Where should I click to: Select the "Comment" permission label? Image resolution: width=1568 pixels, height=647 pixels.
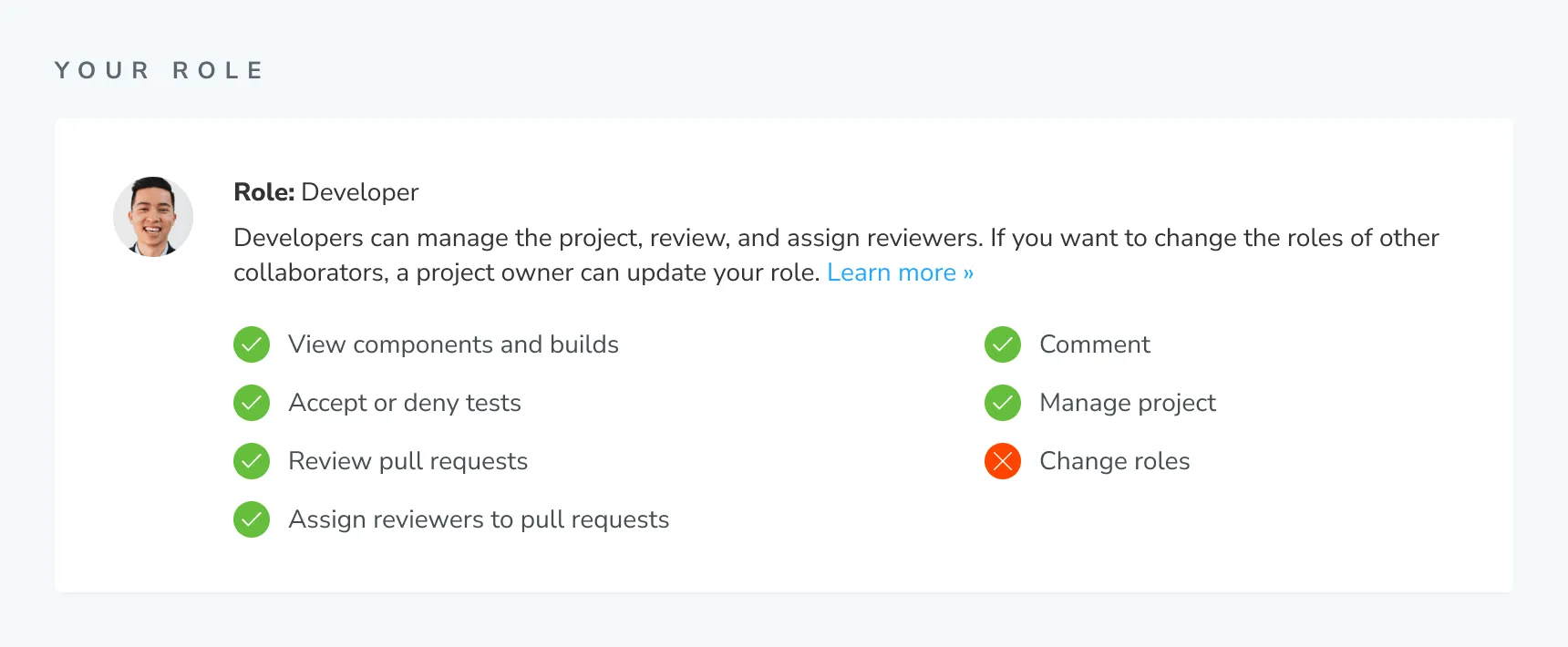tap(1095, 344)
